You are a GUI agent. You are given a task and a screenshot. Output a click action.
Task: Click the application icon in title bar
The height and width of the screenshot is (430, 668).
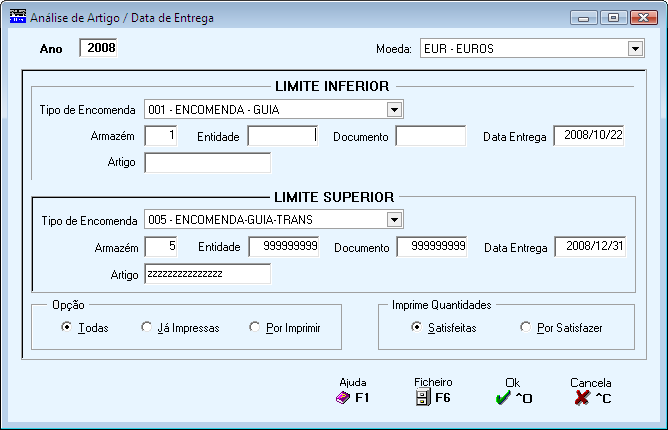pos(17,17)
